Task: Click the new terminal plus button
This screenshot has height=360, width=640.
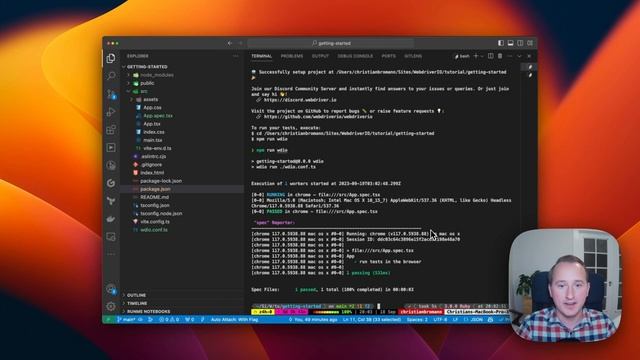Action: pyautogui.click(x=476, y=56)
